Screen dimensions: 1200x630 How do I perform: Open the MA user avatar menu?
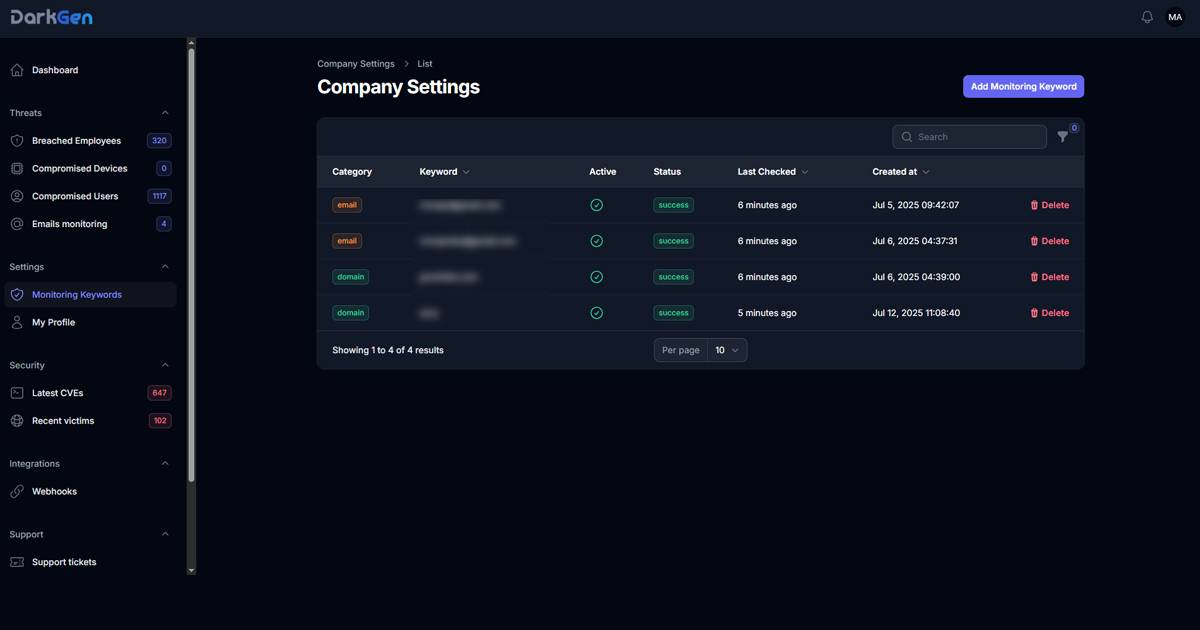(1175, 17)
